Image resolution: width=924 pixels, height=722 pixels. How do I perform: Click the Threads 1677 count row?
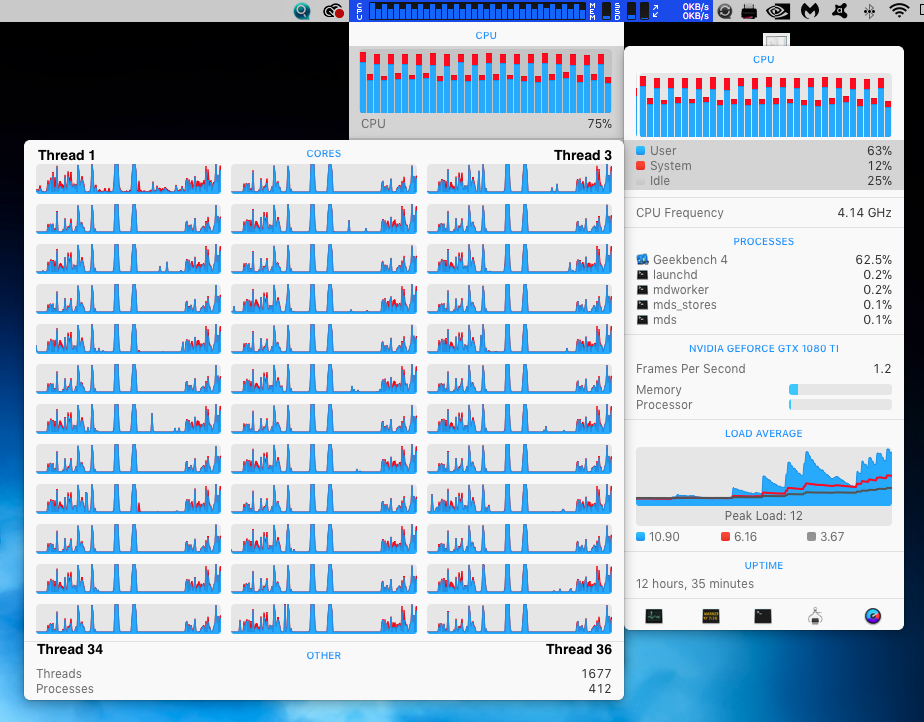pyautogui.click(x=324, y=673)
